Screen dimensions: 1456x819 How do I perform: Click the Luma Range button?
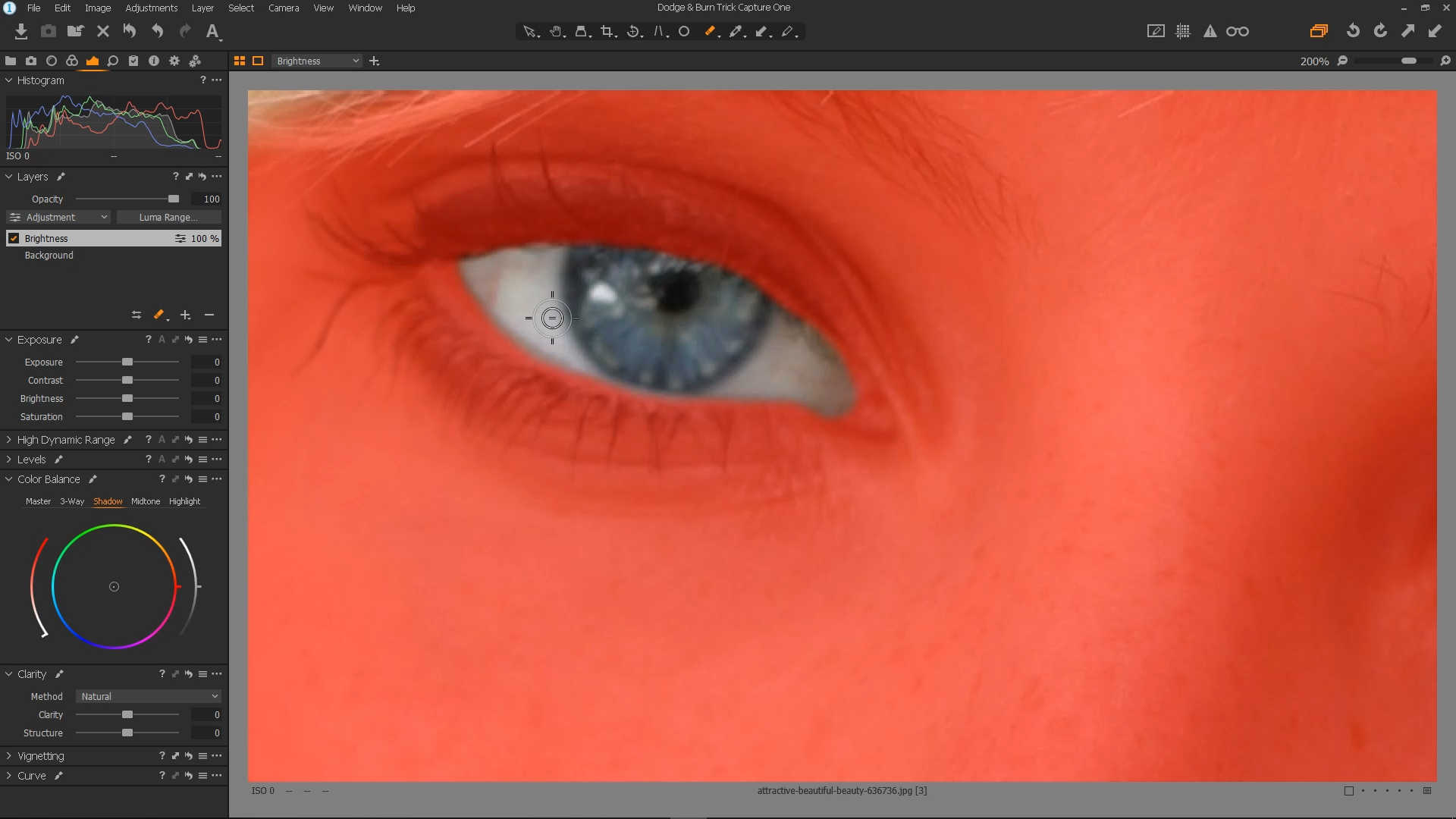point(168,218)
